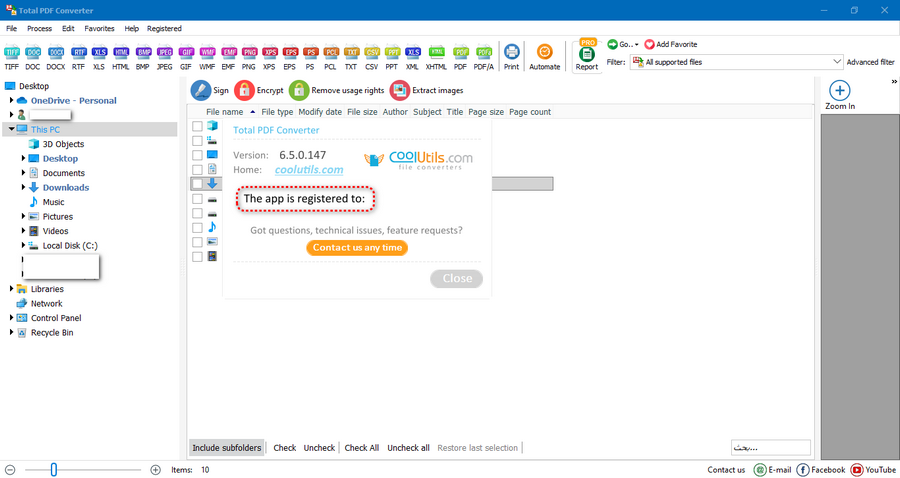Tick the checkbox beside the music note icon
The image size is (900, 478).
coord(197,228)
